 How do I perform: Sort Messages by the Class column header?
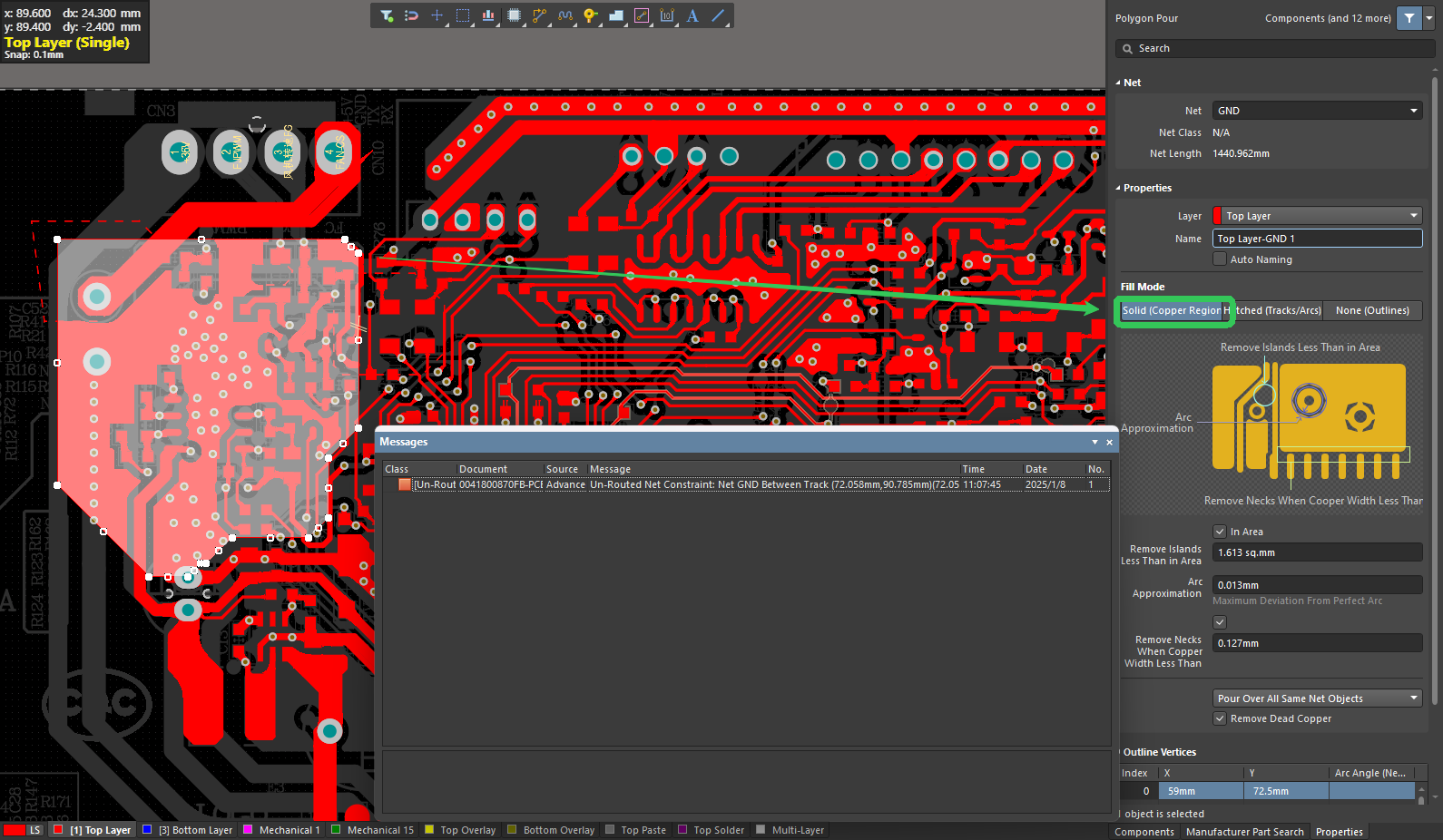419,469
